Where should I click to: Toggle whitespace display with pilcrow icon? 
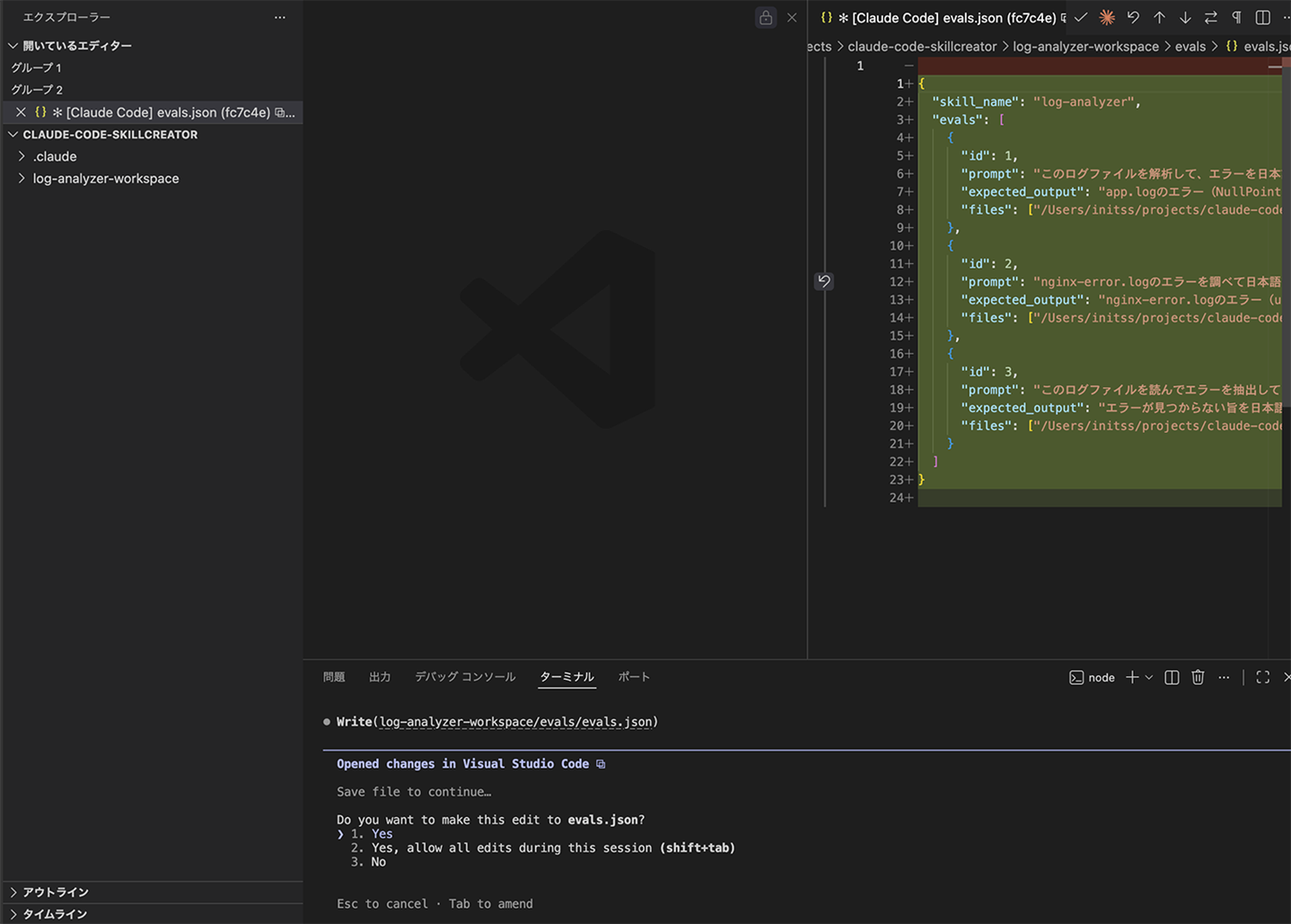(x=1236, y=17)
